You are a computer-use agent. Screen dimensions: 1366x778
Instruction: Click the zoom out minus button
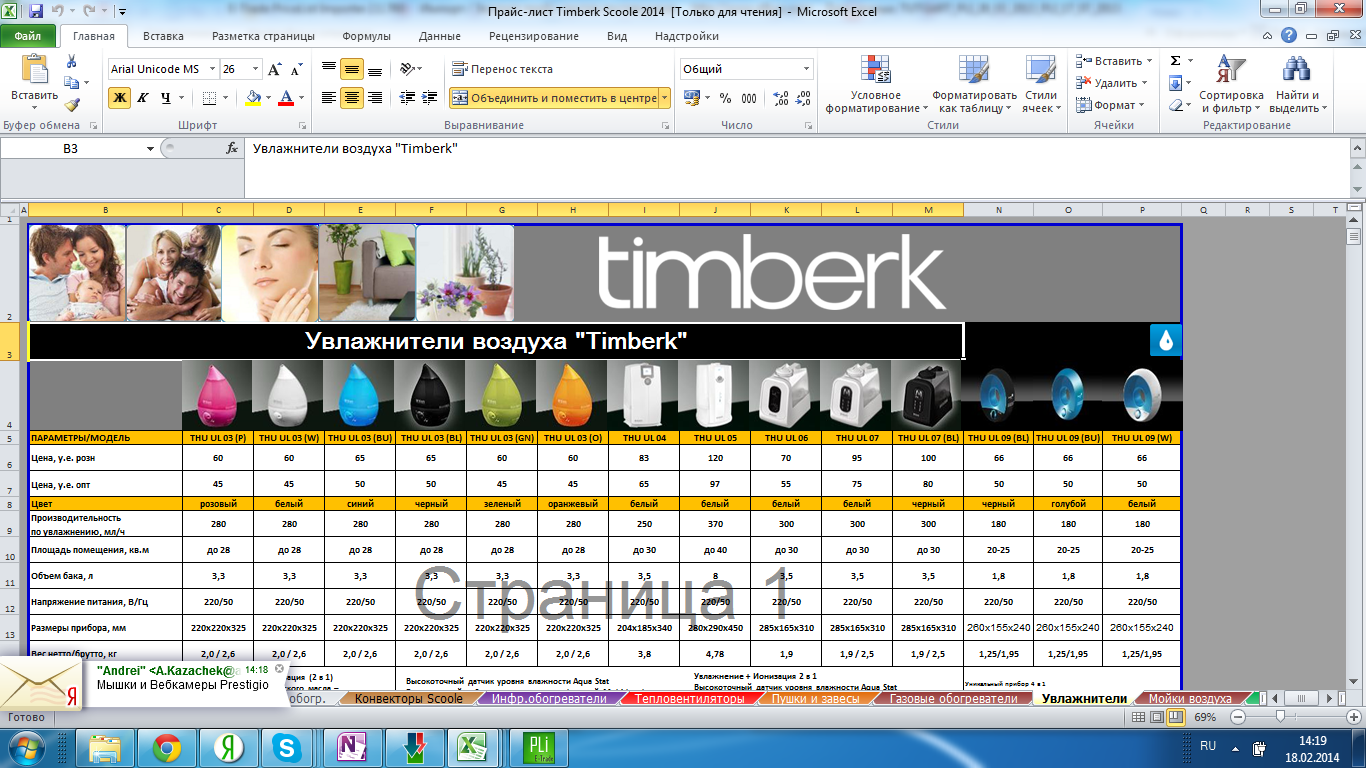1238,718
